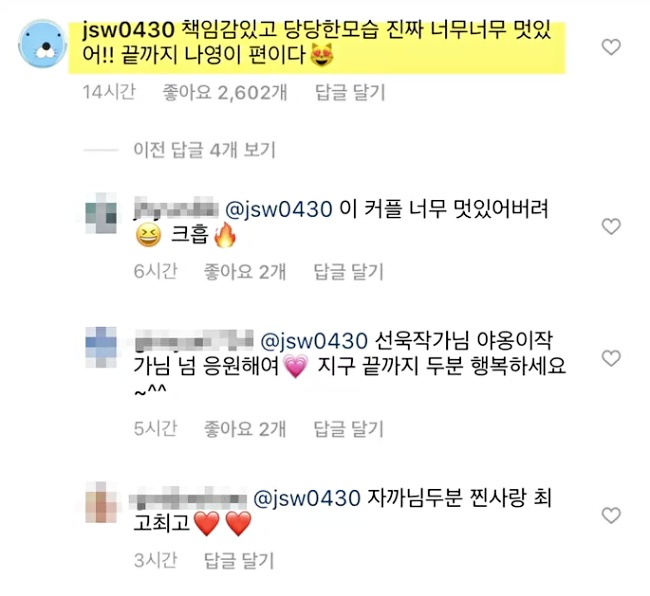Screen dimensions: 650x596
Task: View 좋아요 2개 on the 6시간 reply
Action: 245,271
